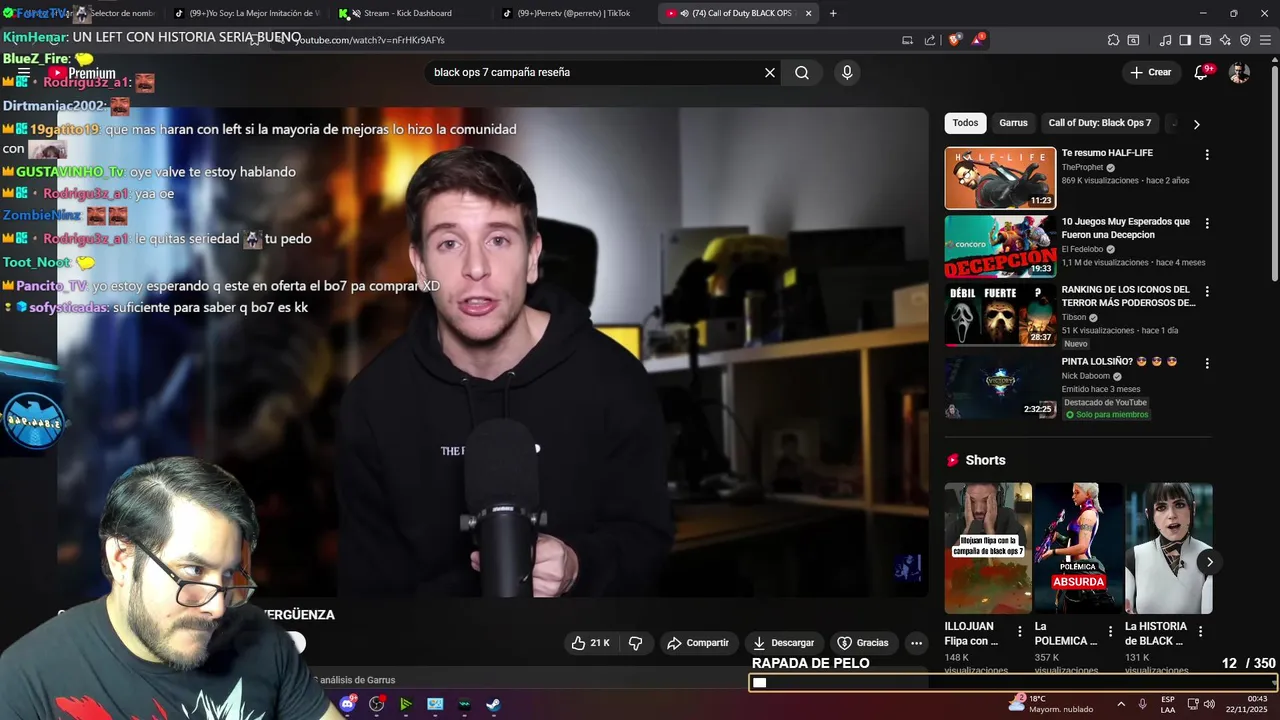Open La HISTORIA de BLACK short thumbnail
Viewport: 1280px width, 720px height.
(1168, 548)
